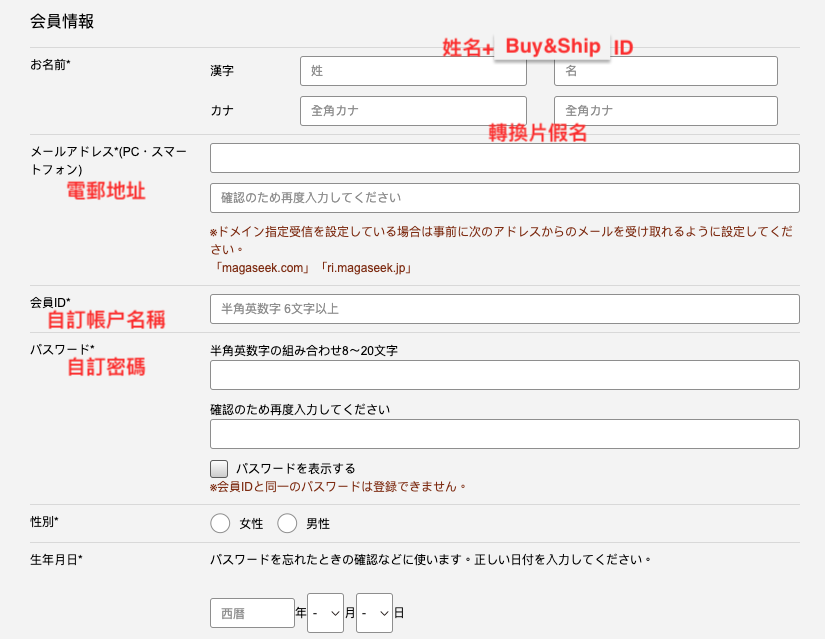This screenshot has height=639, width=825.
Task: Focus the right 全角カナ given name field
Action: pyautogui.click(x=665, y=111)
